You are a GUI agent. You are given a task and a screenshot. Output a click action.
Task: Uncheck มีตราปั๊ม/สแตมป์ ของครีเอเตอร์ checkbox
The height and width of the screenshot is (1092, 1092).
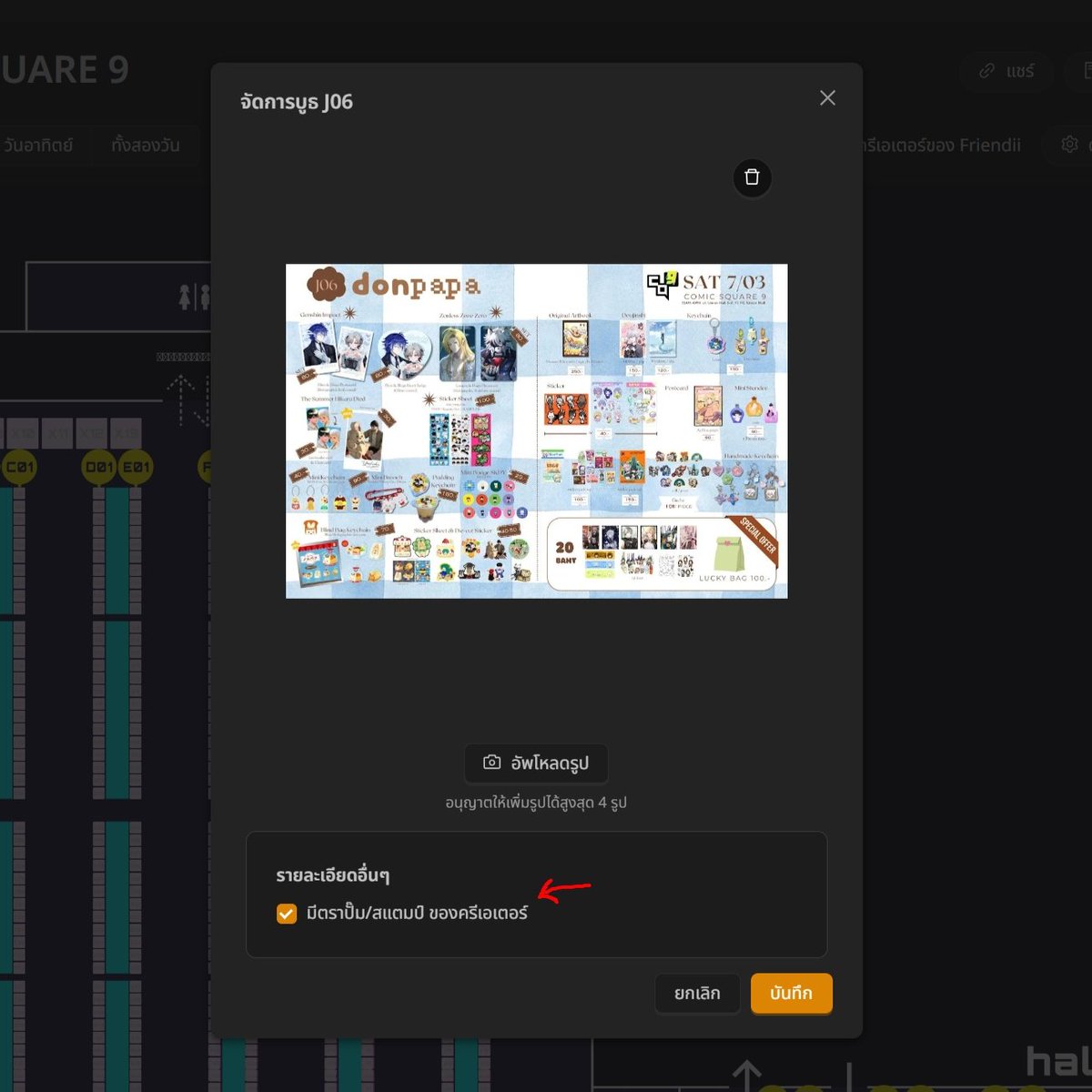287,914
